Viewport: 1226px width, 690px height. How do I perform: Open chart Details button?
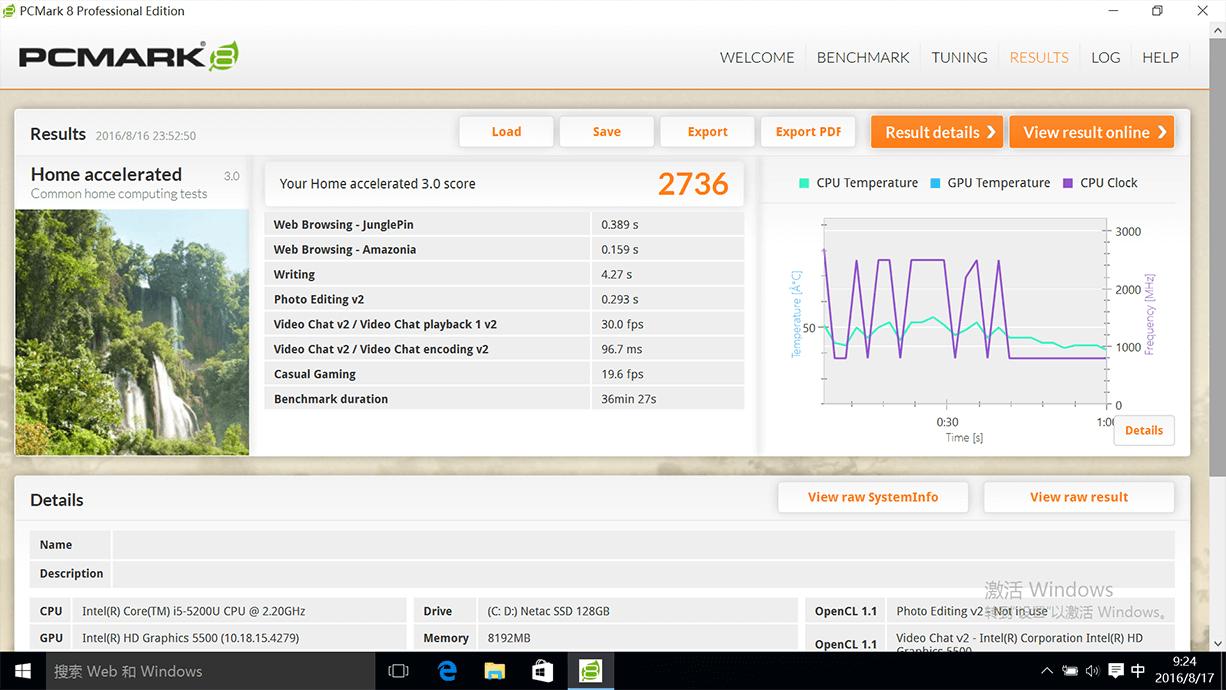tap(1143, 430)
